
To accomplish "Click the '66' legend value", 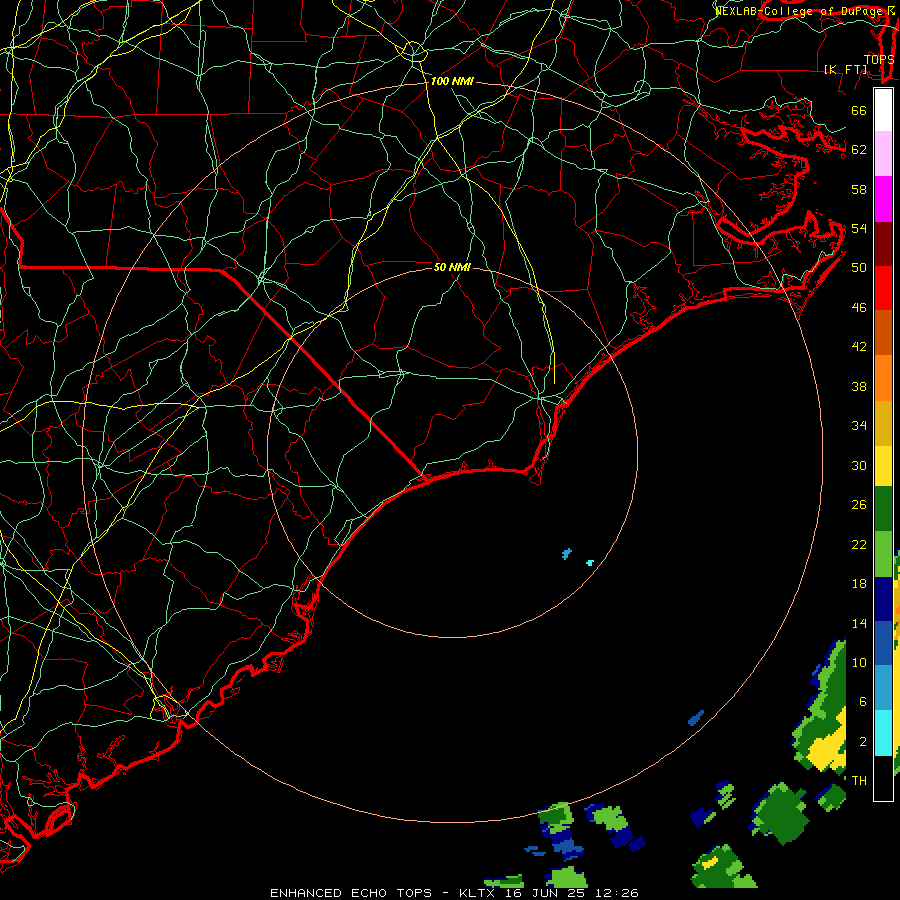I will (x=859, y=110).
